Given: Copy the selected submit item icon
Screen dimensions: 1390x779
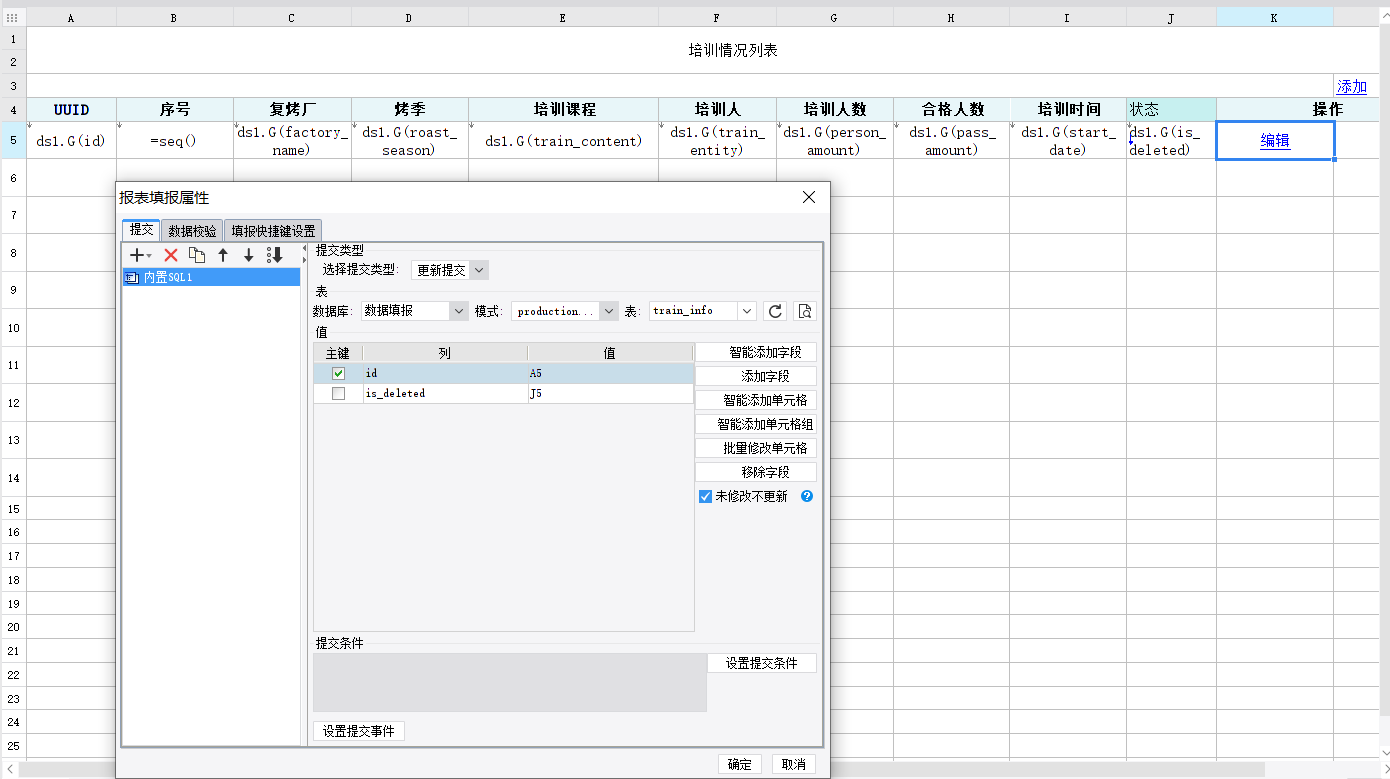Looking at the screenshot, I should click(197, 255).
